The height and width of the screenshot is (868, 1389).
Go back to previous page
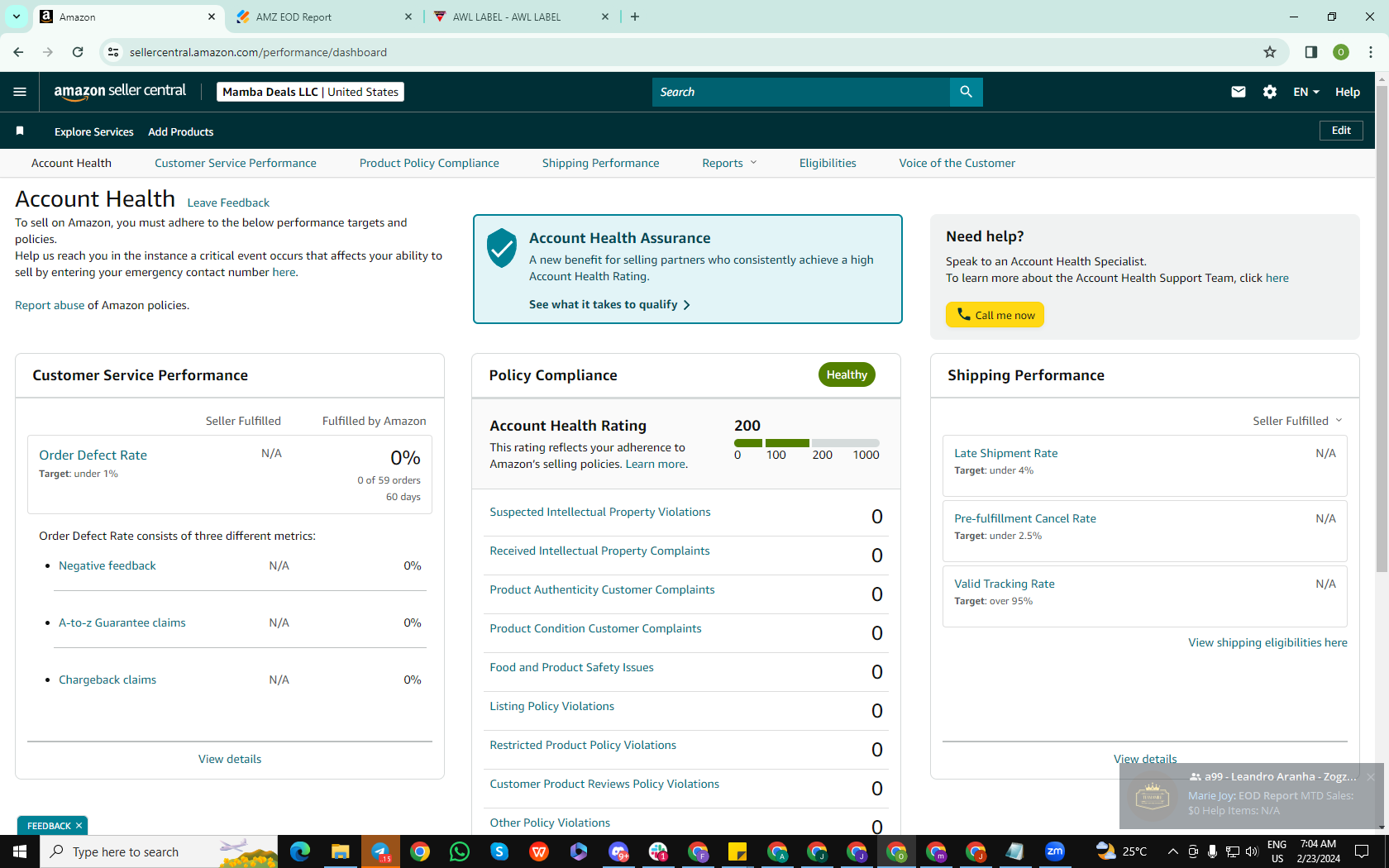pos(18,52)
